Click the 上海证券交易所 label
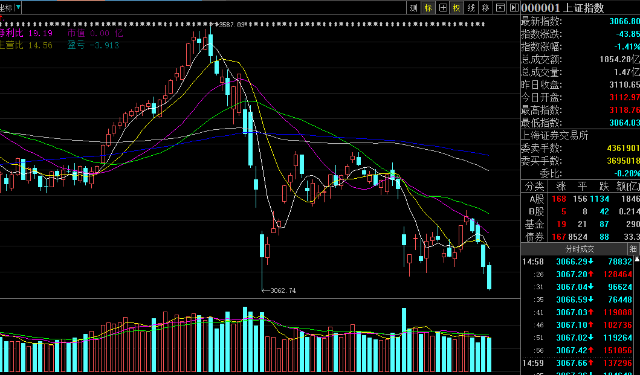Screen dimensions: 640x375 555,135
